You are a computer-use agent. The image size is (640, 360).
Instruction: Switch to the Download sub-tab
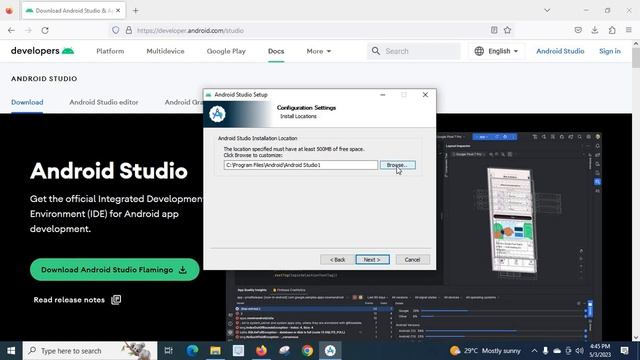click(x=27, y=102)
